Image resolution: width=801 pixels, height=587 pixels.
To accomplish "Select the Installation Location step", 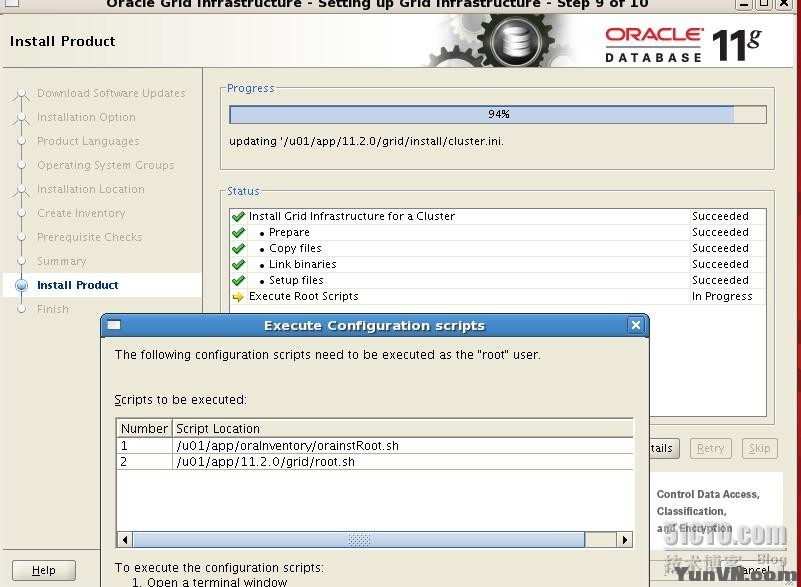I will click(91, 189).
